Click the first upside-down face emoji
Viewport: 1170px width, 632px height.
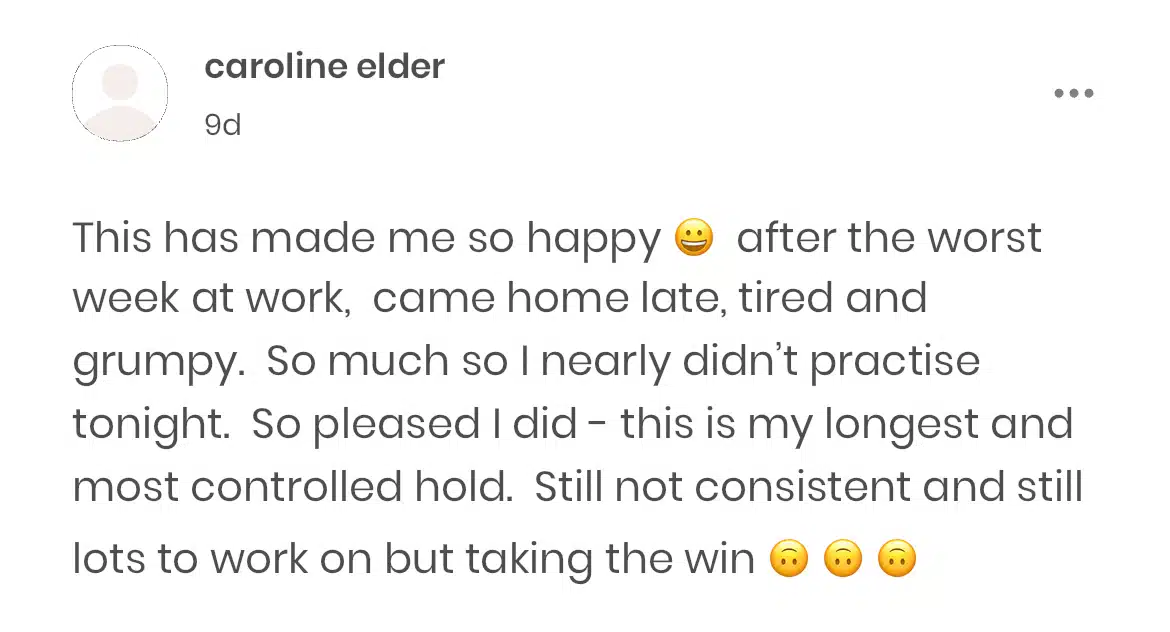[788, 559]
